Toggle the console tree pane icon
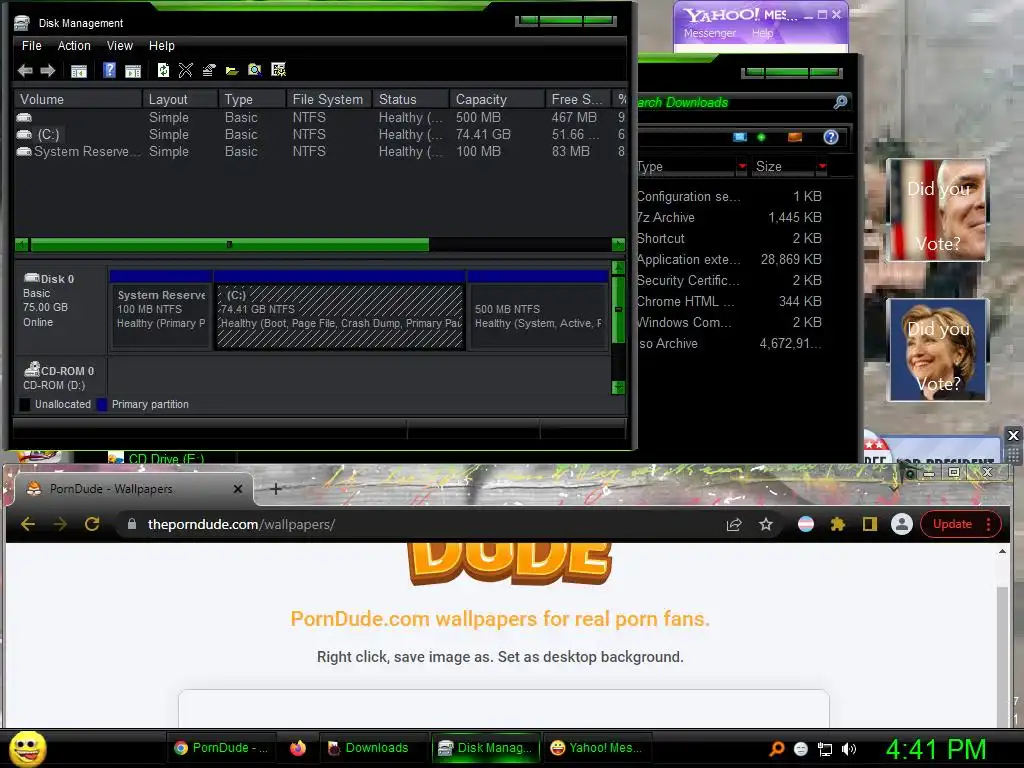Screen dimensions: 1024x768 pyautogui.click(x=78, y=71)
